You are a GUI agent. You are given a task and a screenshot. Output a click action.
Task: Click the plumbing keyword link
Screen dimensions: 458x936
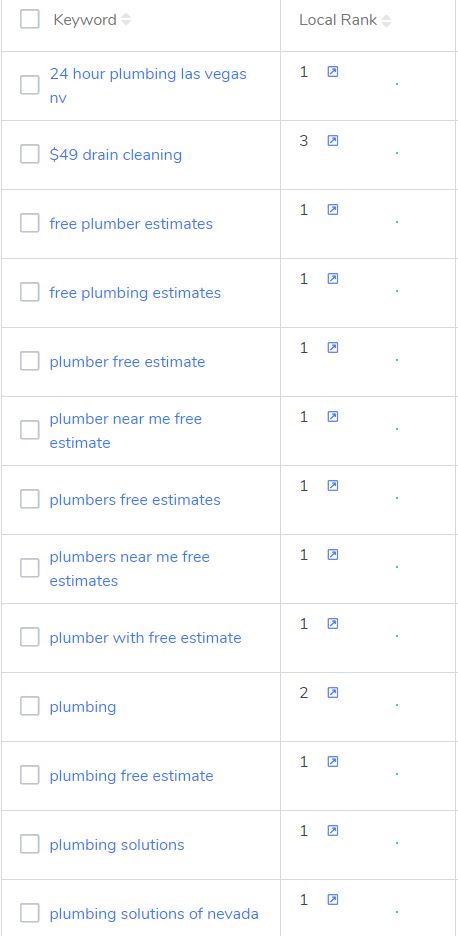(83, 707)
